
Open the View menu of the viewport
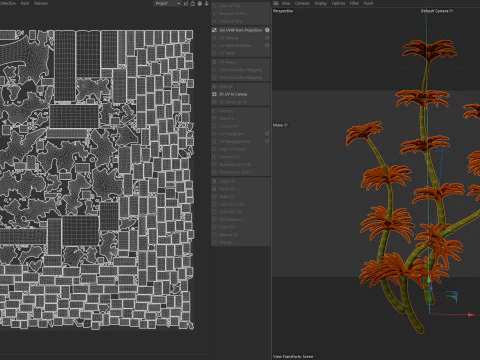pos(286,3)
